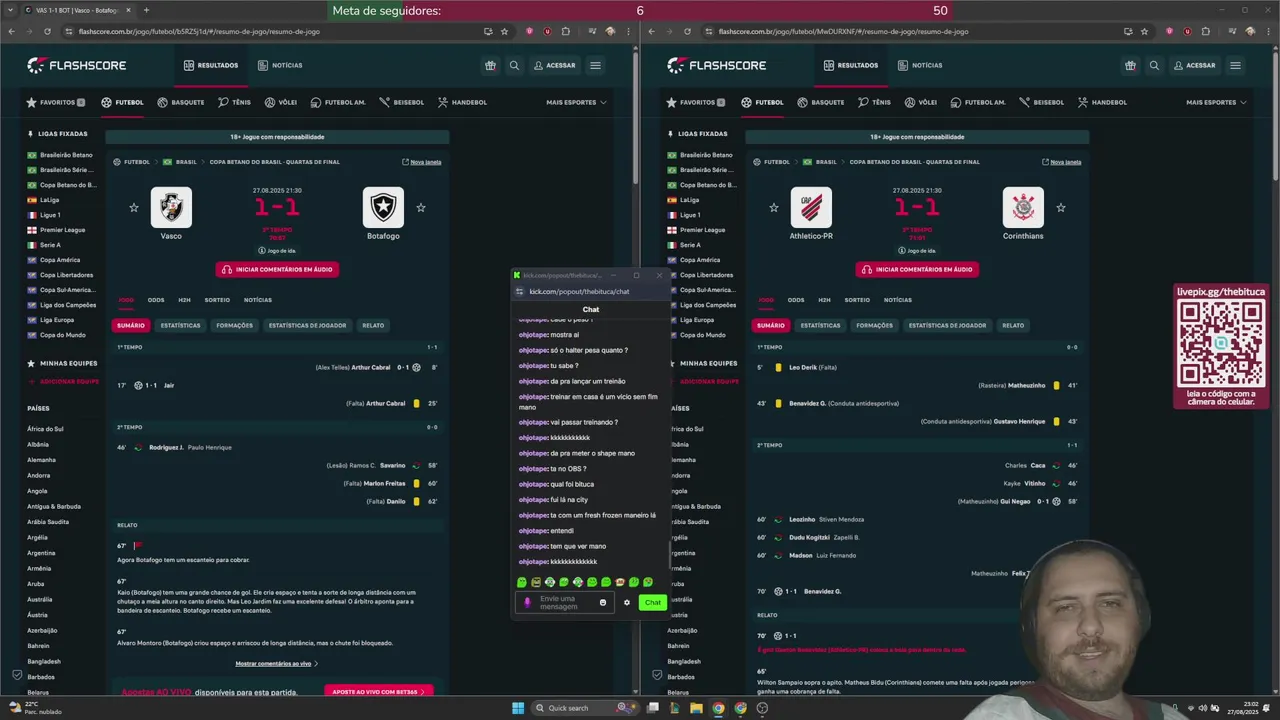Switch to Estatísticas tab in left window
1280x720 pixels.
click(181, 325)
